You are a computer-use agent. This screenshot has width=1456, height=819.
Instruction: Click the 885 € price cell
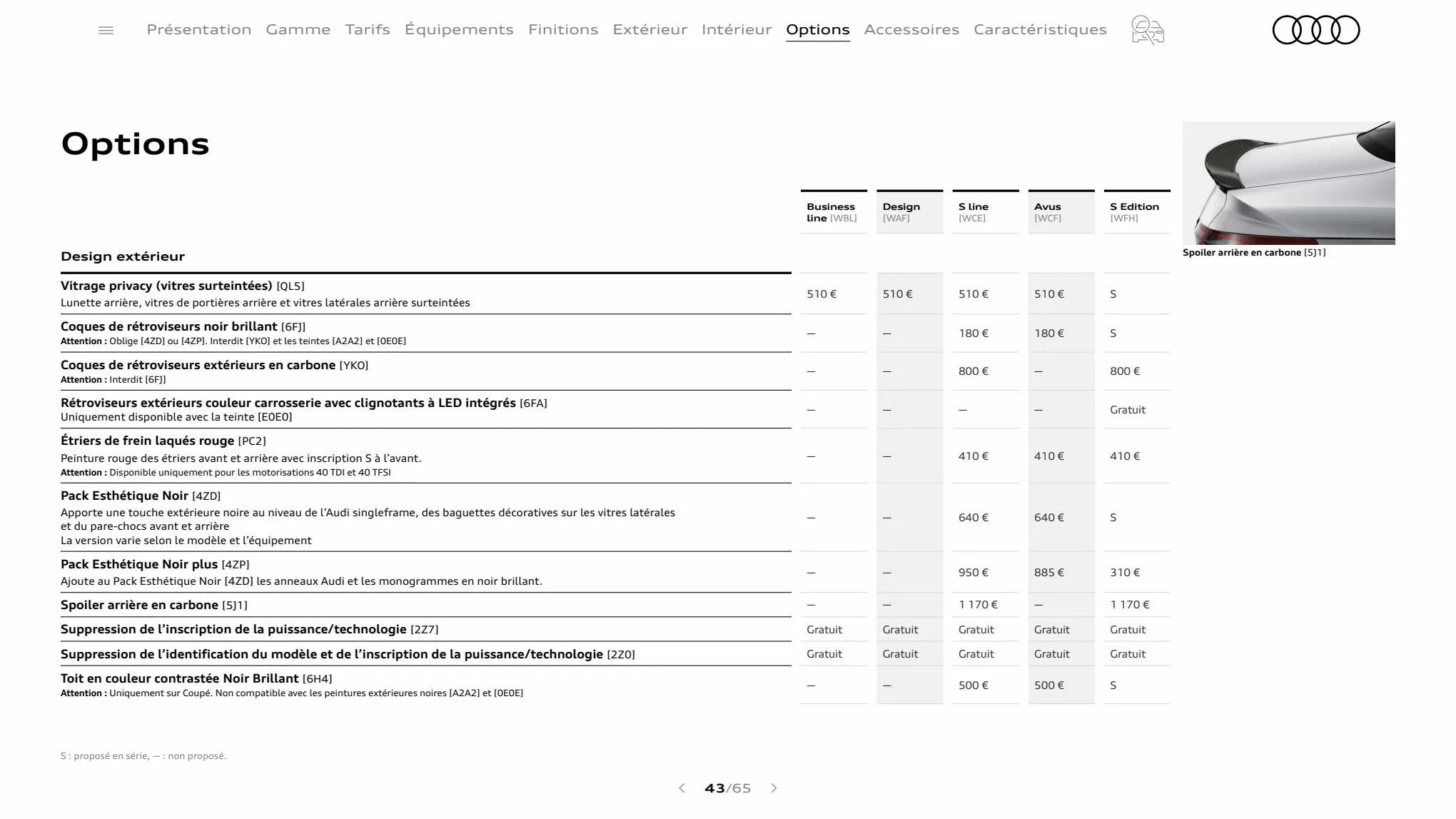click(x=1049, y=573)
